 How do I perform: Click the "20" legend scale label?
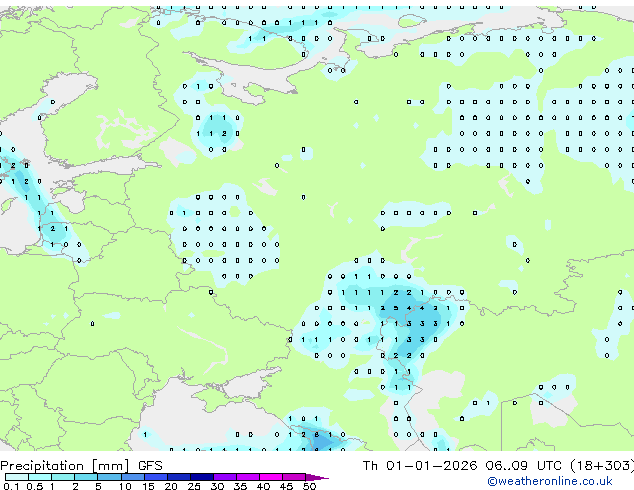pos(171,486)
